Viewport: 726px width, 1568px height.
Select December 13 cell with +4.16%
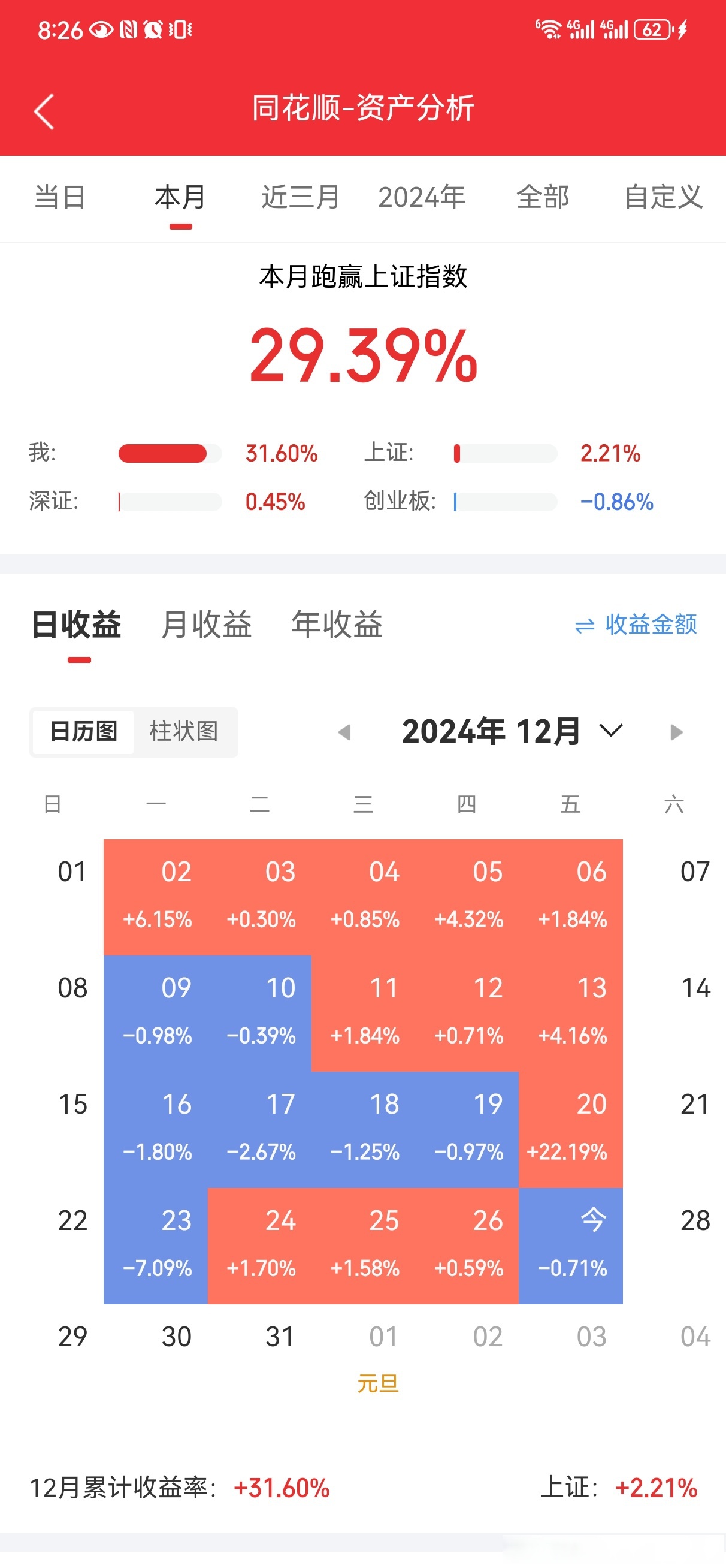pos(571,1014)
